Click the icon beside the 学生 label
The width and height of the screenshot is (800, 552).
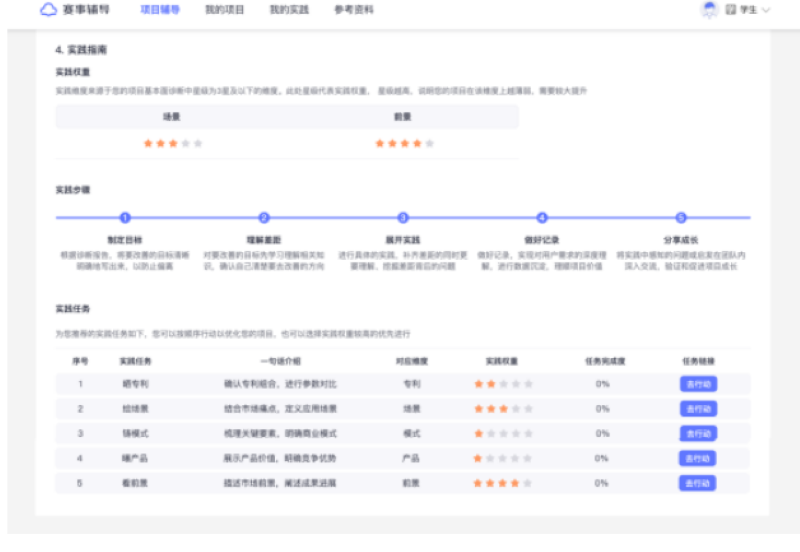coord(731,10)
